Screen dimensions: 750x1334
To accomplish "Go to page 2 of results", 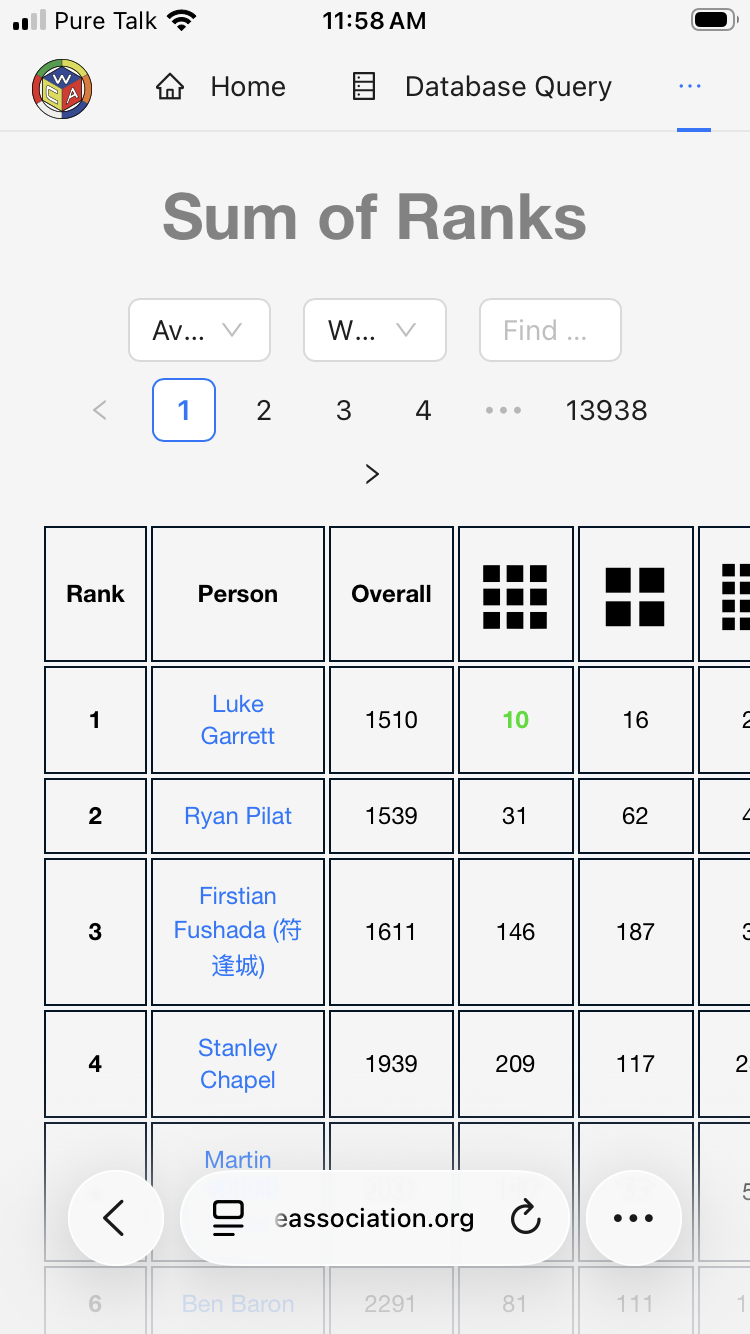I will (264, 410).
